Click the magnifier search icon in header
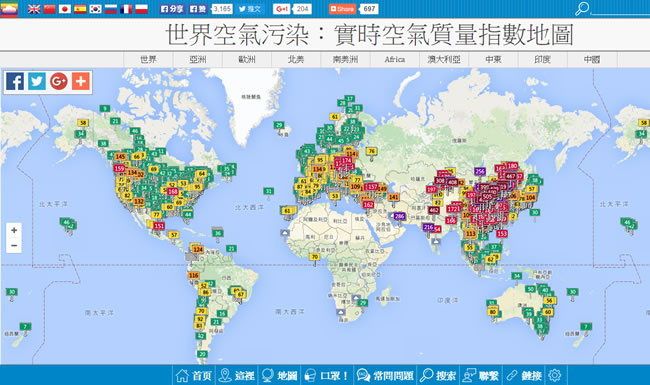 (x=582, y=9)
